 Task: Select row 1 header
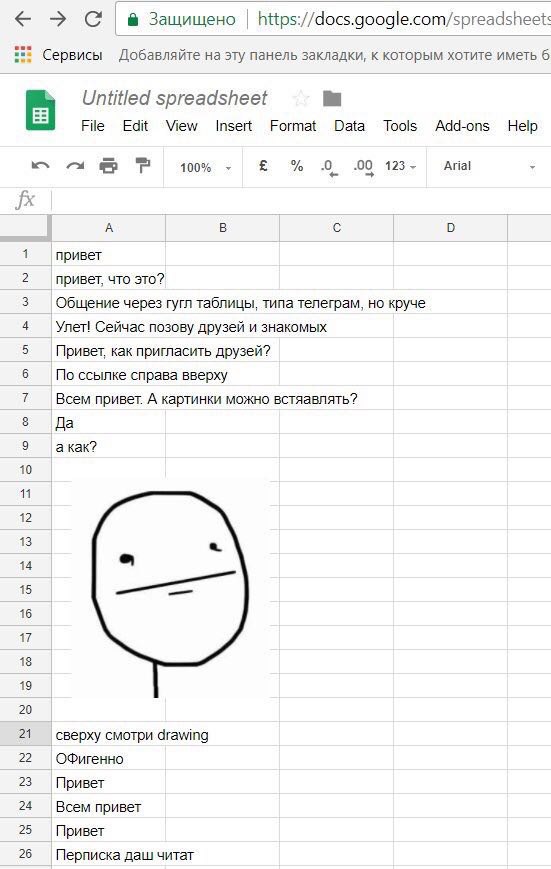[x=25, y=254]
